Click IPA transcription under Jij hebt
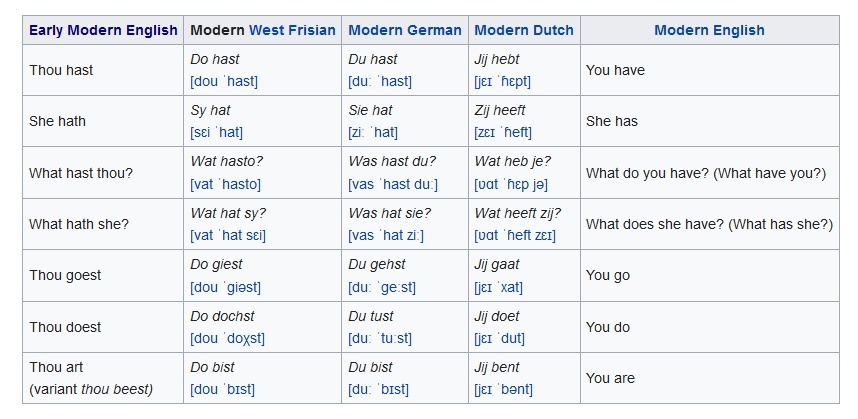The height and width of the screenshot is (419, 858). click(x=503, y=81)
